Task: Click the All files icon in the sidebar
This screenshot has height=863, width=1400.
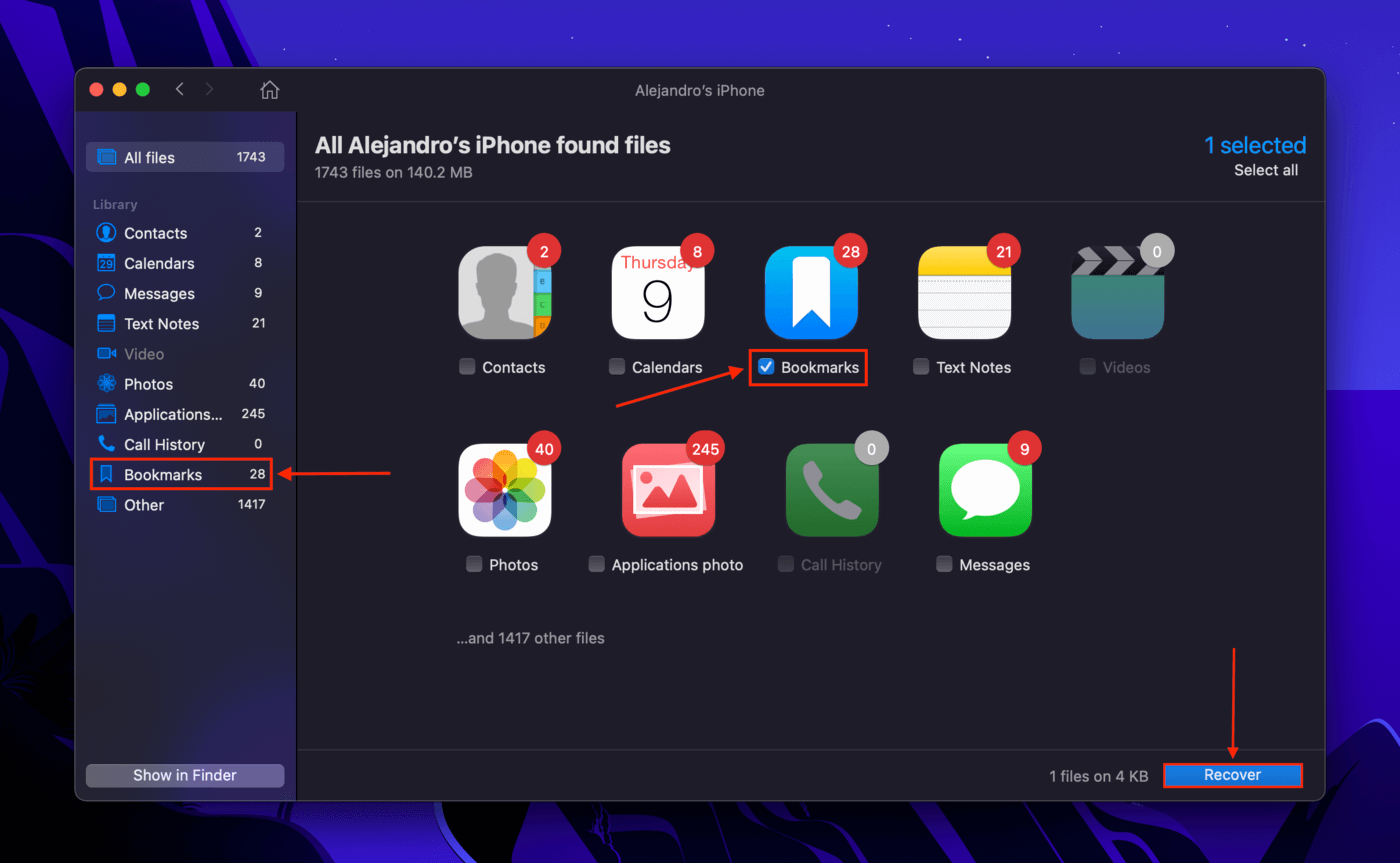Action: pyautogui.click(x=106, y=157)
